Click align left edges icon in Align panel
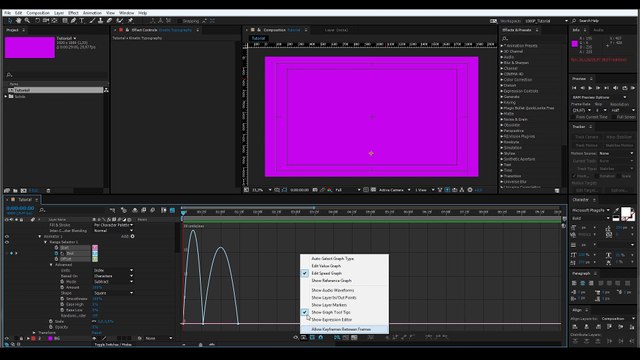This screenshot has width=640, height=360. [575, 327]
